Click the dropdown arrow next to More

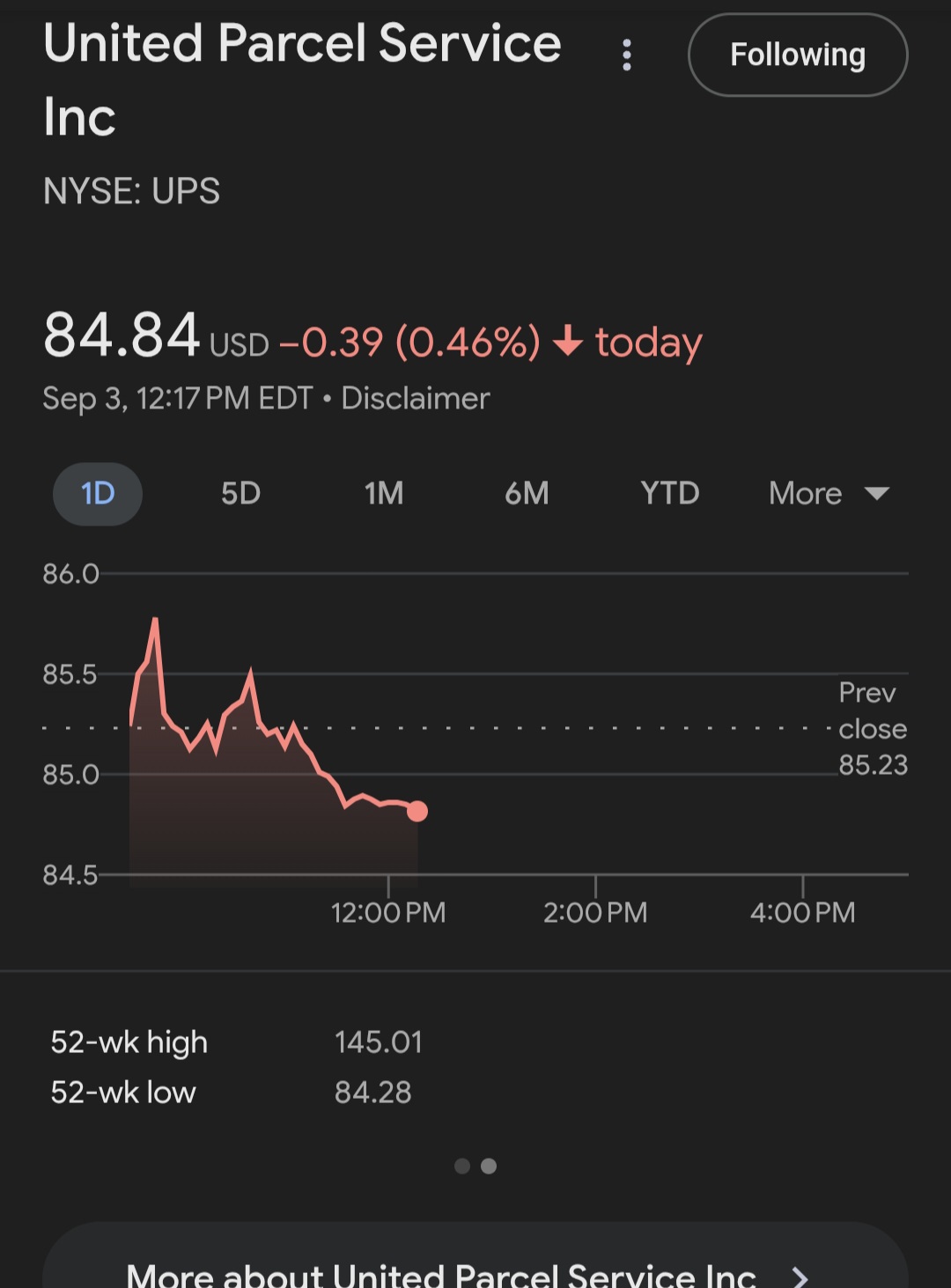877,493
